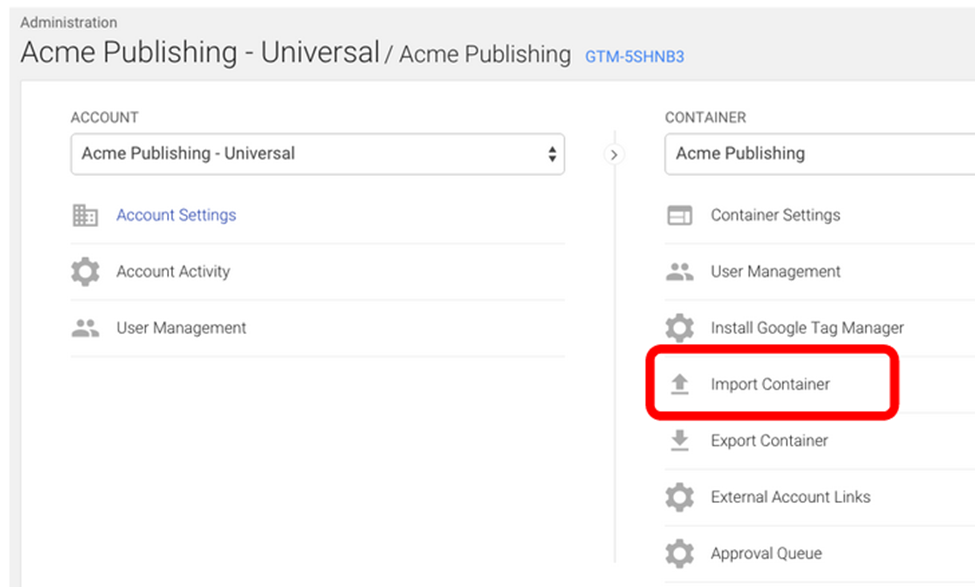Open the Acme Publishing - Universal account dropdown

[x=317, y=154]
